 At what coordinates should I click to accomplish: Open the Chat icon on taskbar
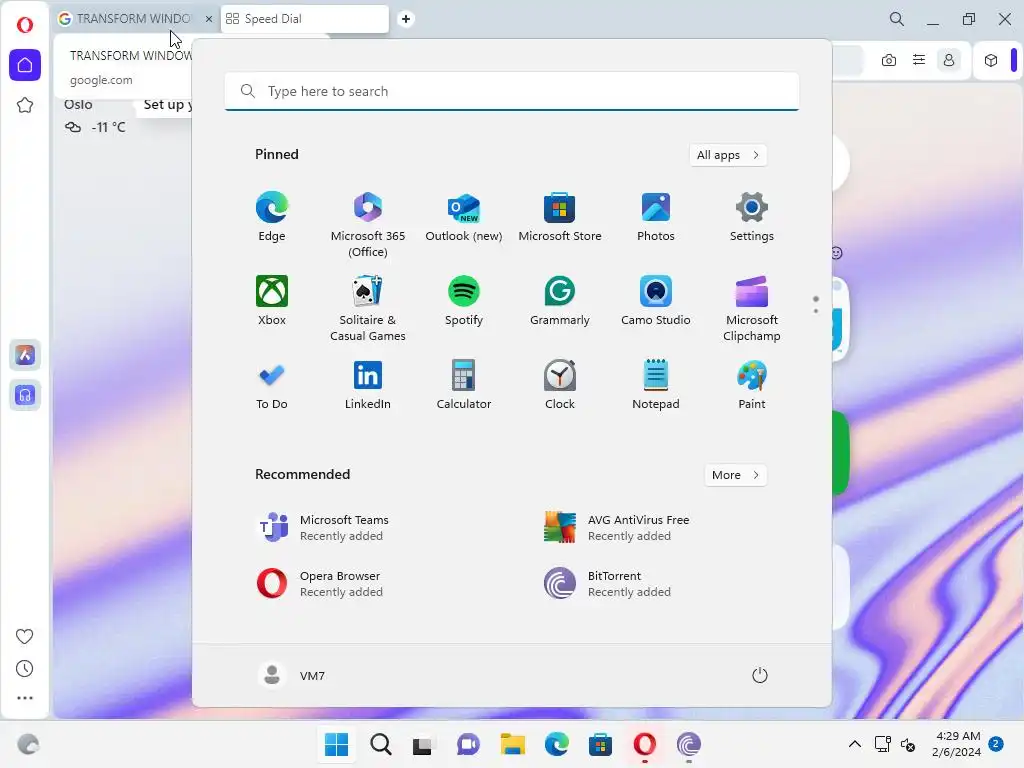pyautogui.click(x=468, y=744)
